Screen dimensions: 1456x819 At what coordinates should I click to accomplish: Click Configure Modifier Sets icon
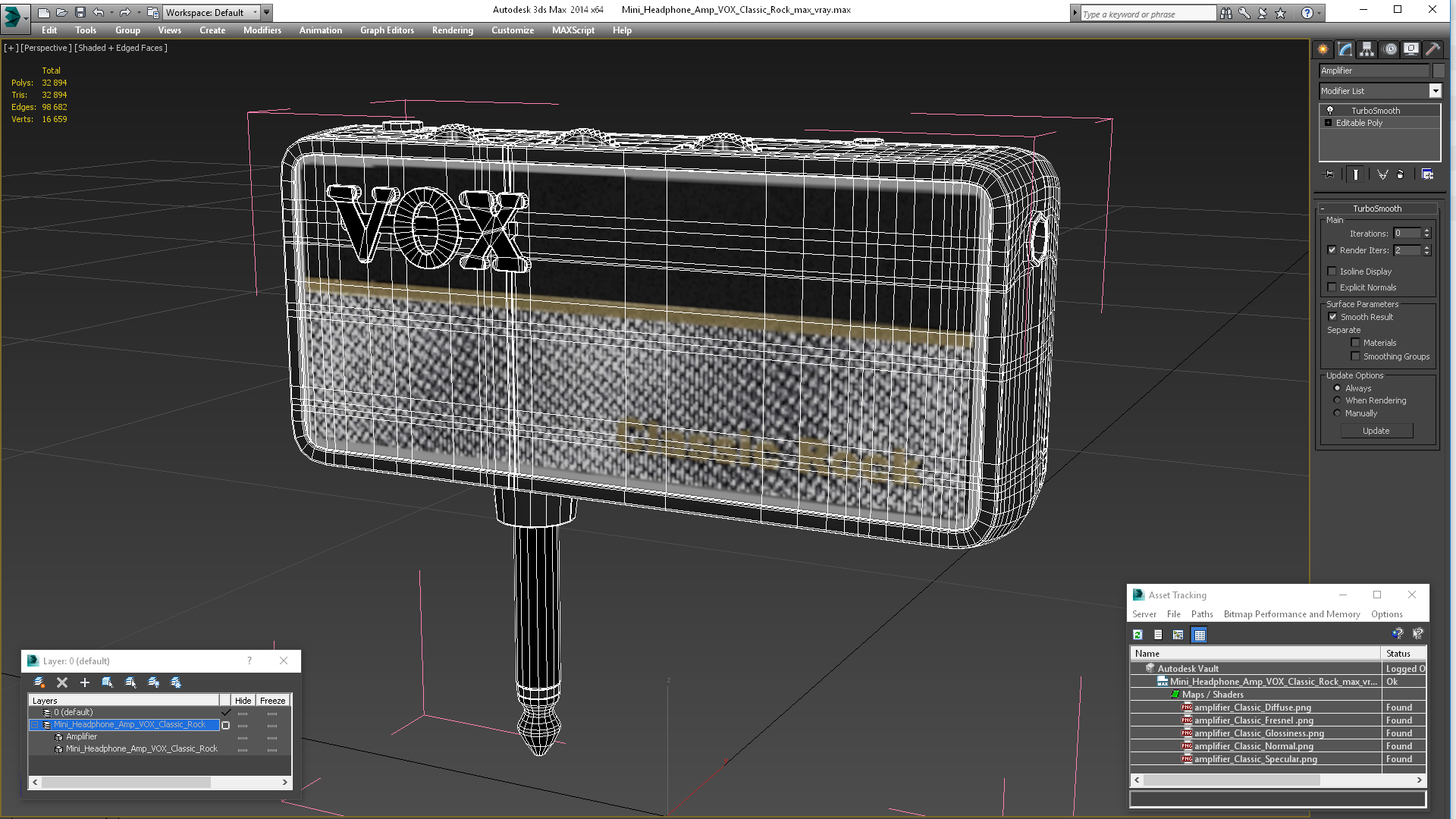(x=1427, y=174)
